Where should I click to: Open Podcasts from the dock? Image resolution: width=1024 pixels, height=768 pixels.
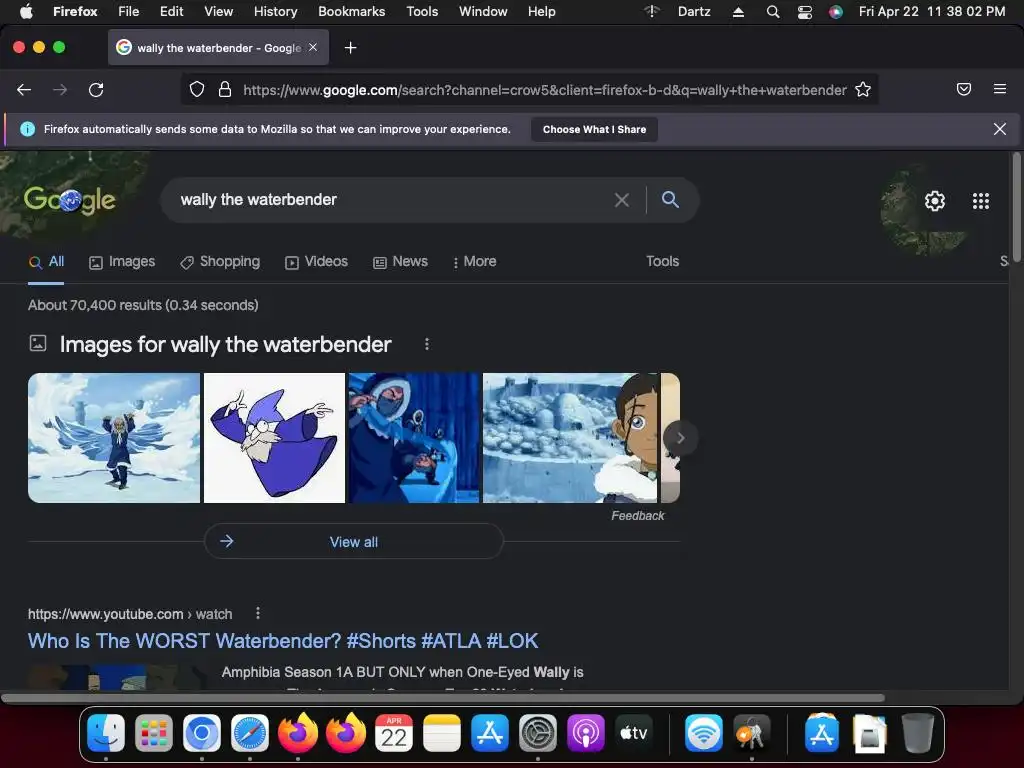click(586, 733)
